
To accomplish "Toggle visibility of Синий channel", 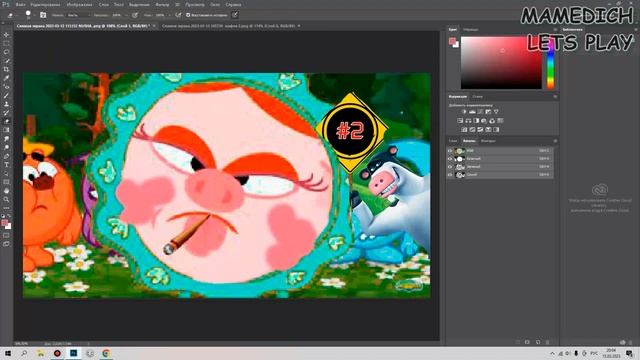I will point(450,175).
